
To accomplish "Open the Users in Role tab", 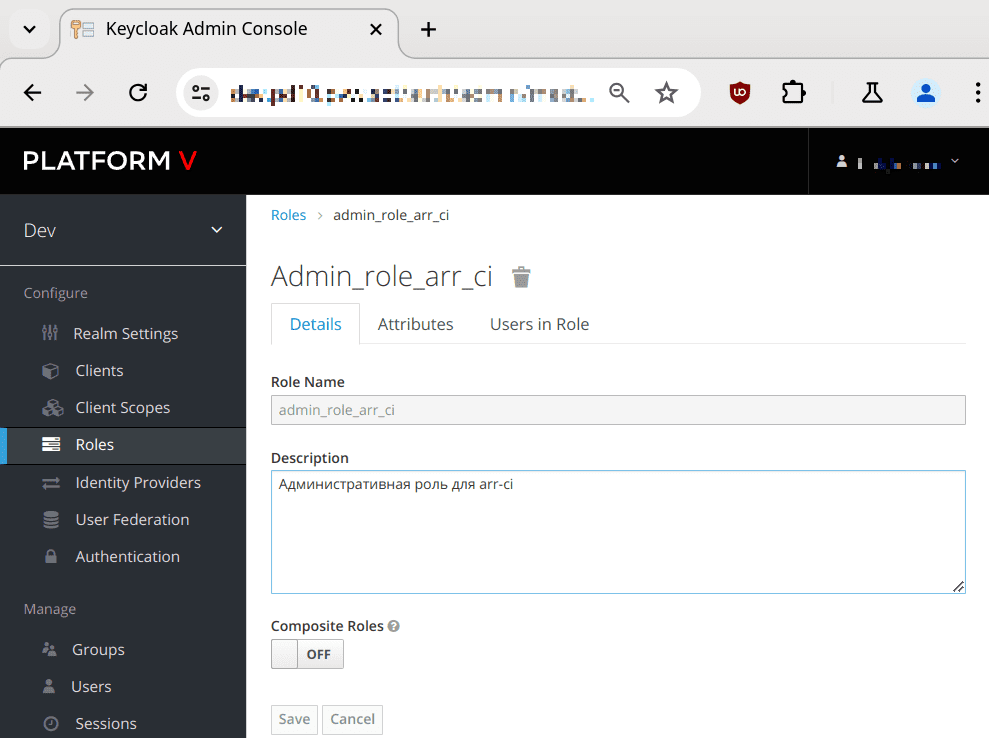I will pyautogui.click(x=539, y=324).
